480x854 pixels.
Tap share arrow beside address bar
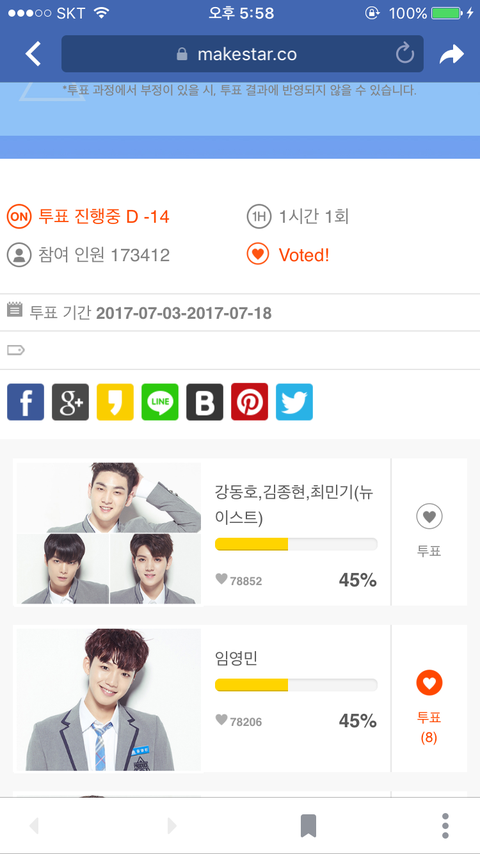pos(452,54)
